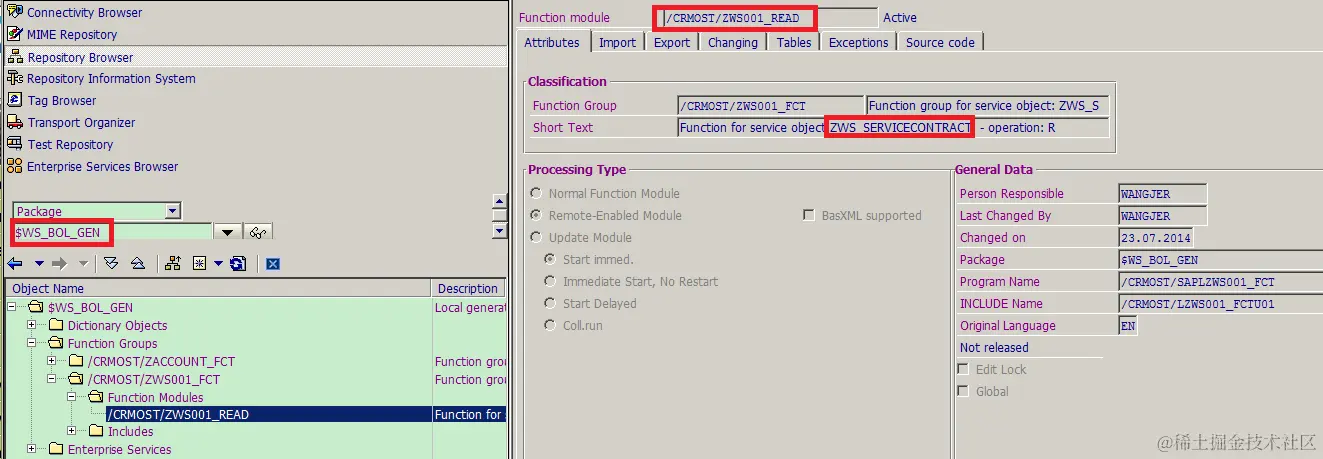Expand the /CRMOST/ZACCOUNT_FCT node
Screen dimensions: 1323x459
click(x=52, y=361)
